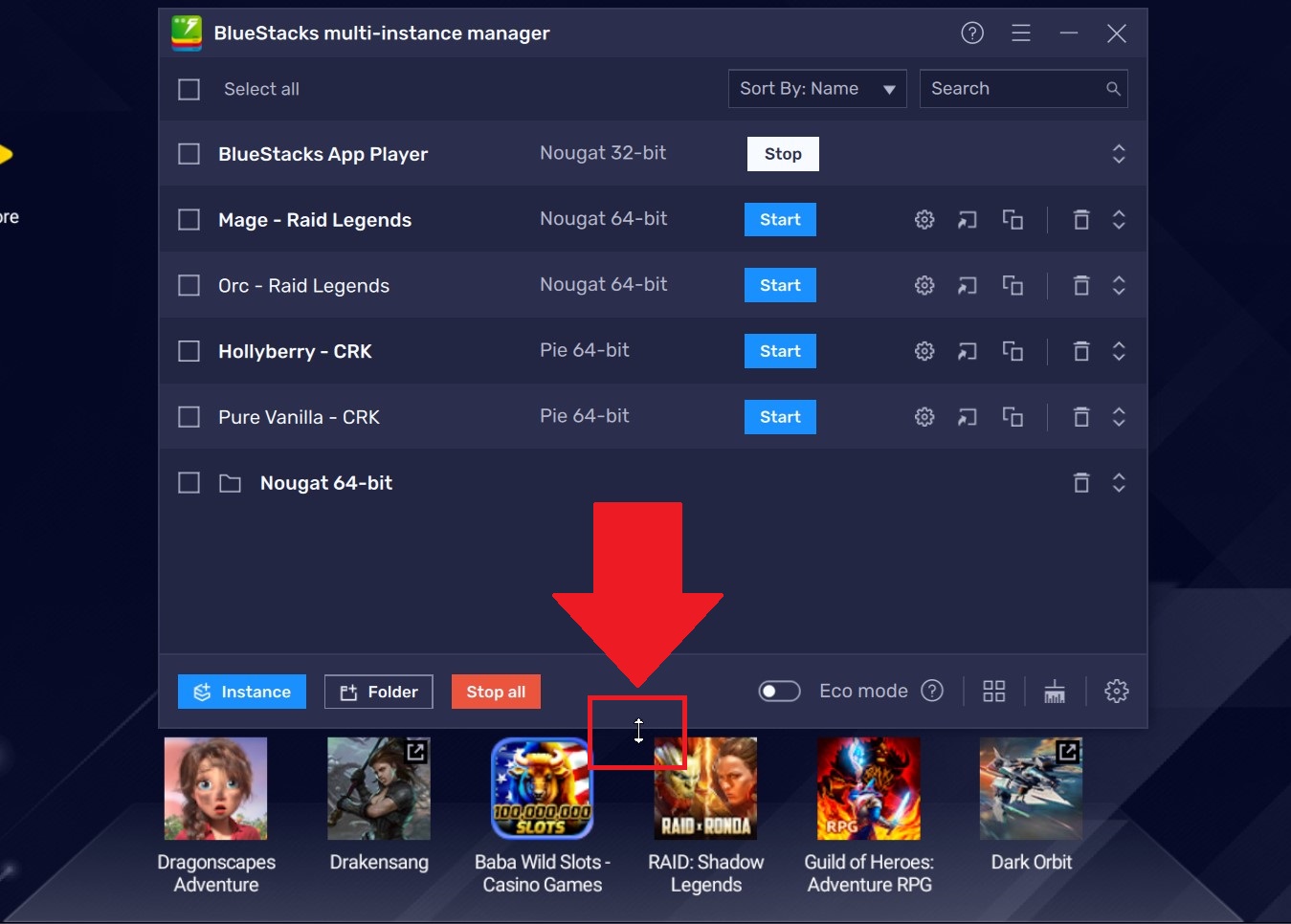This screenshot has width=1291, height=924.
Task: Delete the Hollyberry - CRK instance
Action: [1080, 351]
